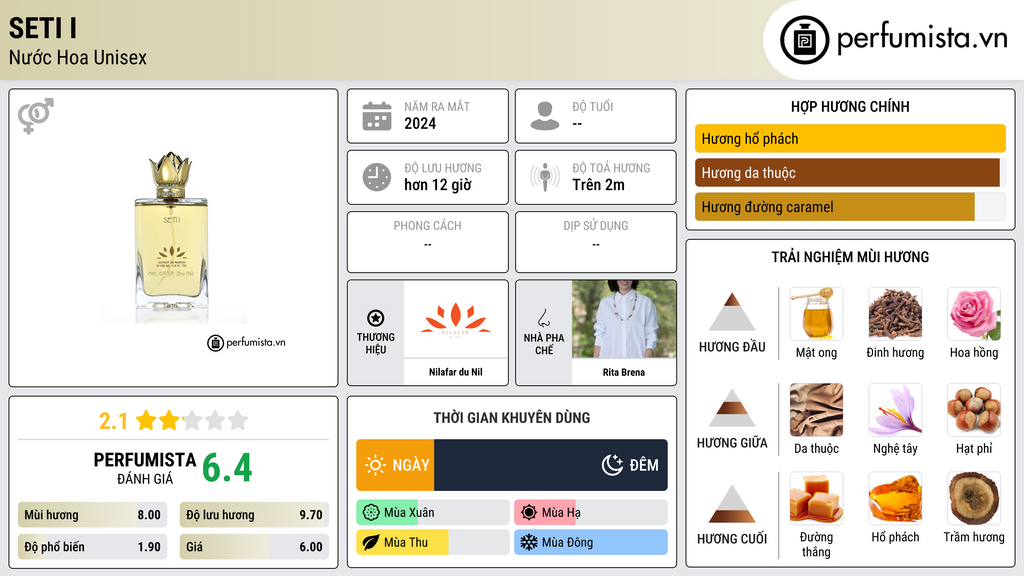Screen dimensions: 1024x576
Task: Open the Mật ong note image
Action: (816, 313)
